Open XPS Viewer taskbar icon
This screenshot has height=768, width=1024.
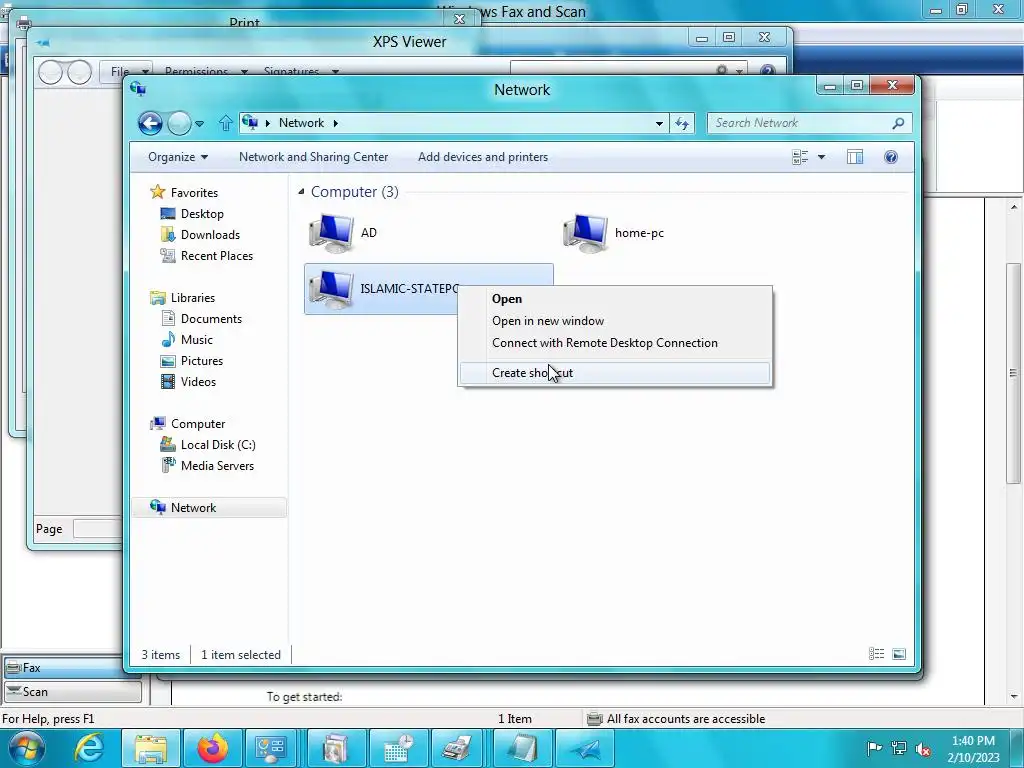click(x=584, y=748)
